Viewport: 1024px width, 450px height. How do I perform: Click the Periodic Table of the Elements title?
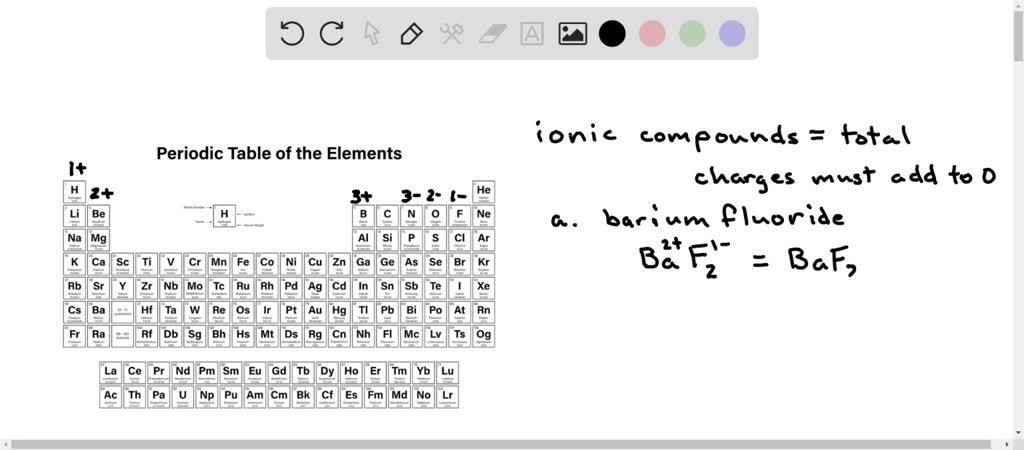(x=279, y=154)
